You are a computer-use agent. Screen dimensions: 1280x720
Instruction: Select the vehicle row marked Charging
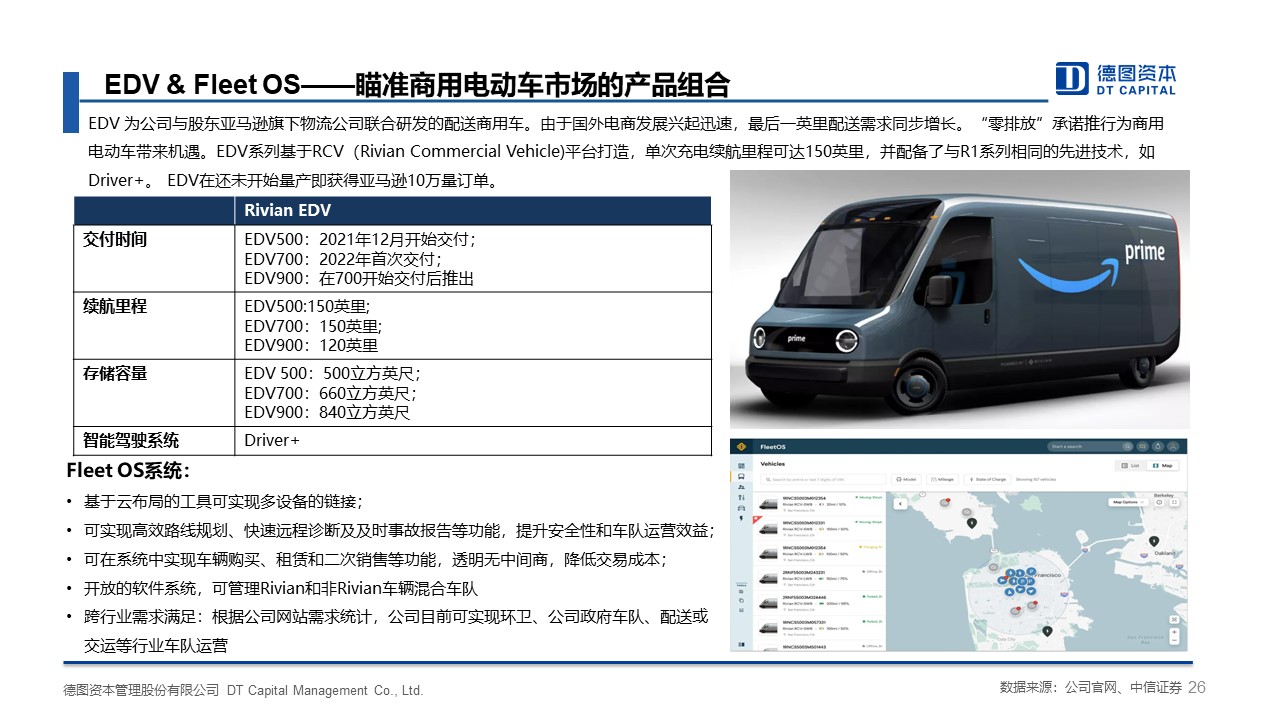(819, 554)
